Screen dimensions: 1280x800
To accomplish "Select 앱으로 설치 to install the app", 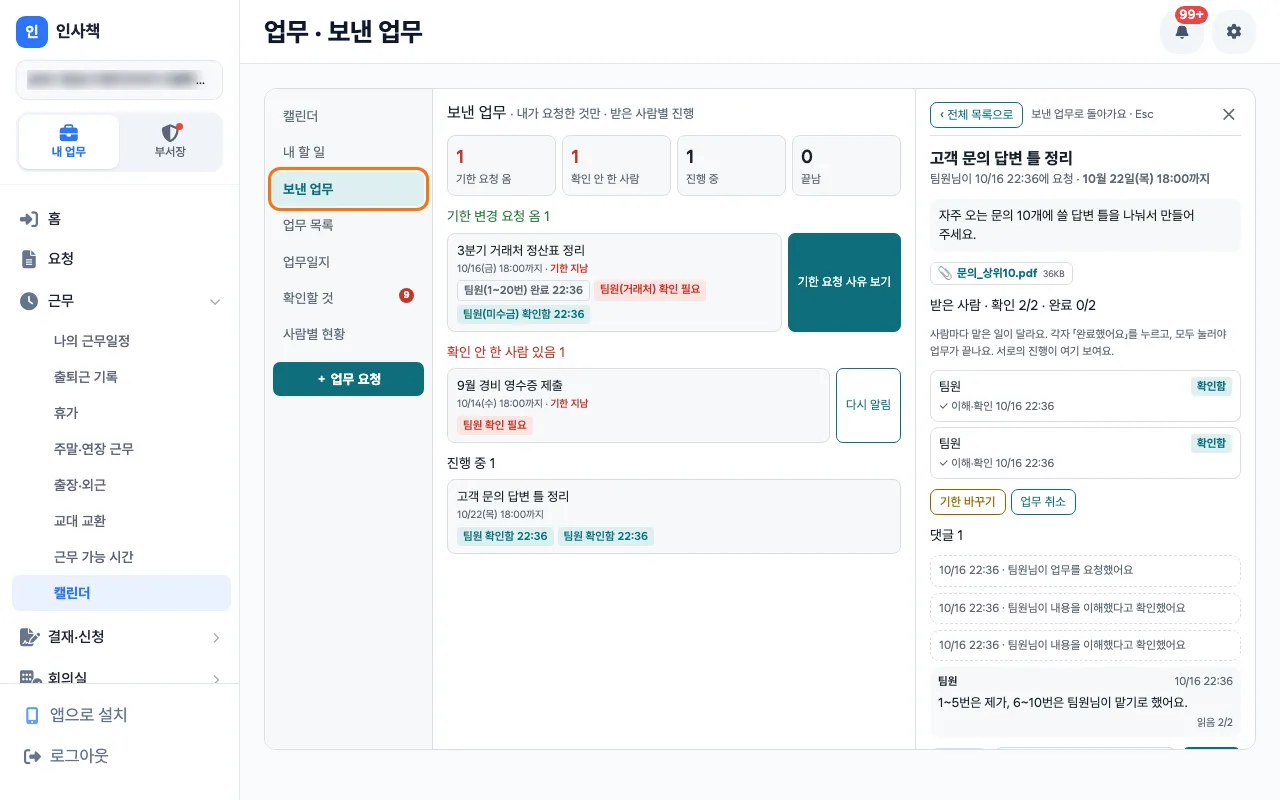I will pos(120,715).
